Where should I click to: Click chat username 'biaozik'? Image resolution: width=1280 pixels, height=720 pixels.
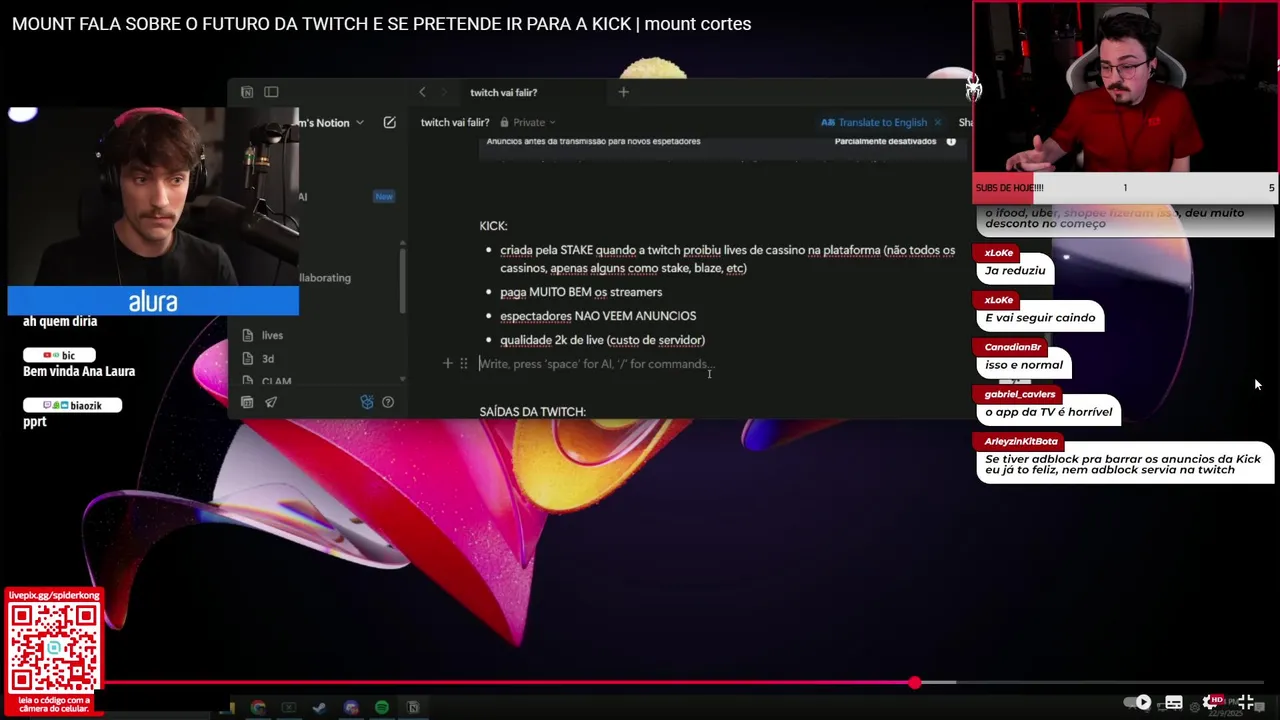point(86,405)
